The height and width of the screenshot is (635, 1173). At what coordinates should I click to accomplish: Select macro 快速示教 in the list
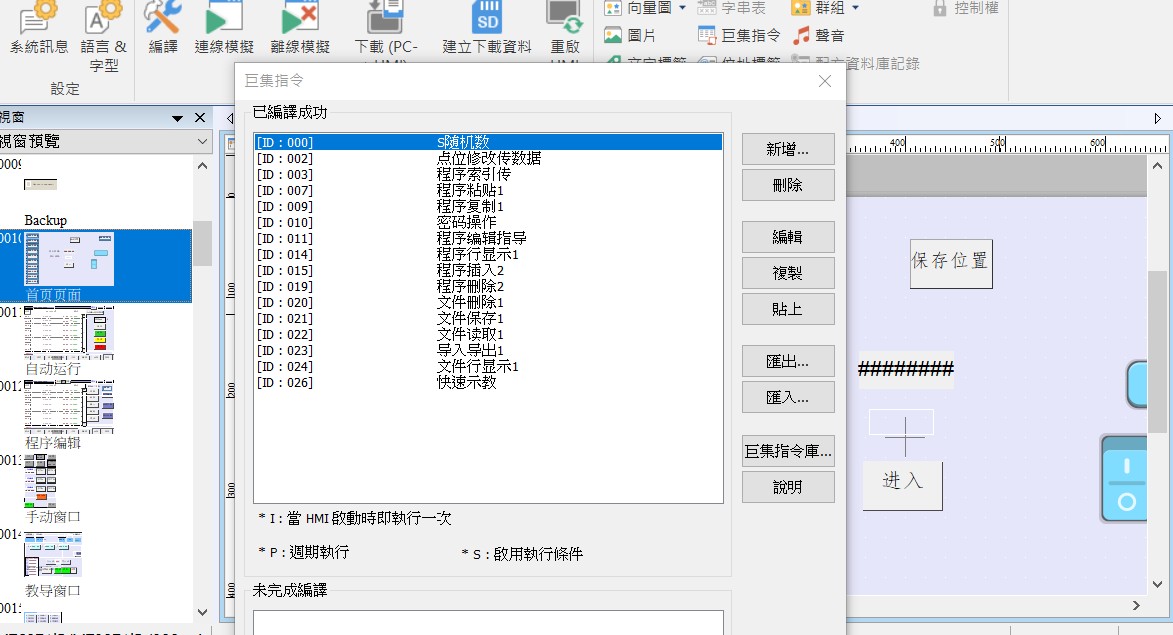(x=466, y=382)
